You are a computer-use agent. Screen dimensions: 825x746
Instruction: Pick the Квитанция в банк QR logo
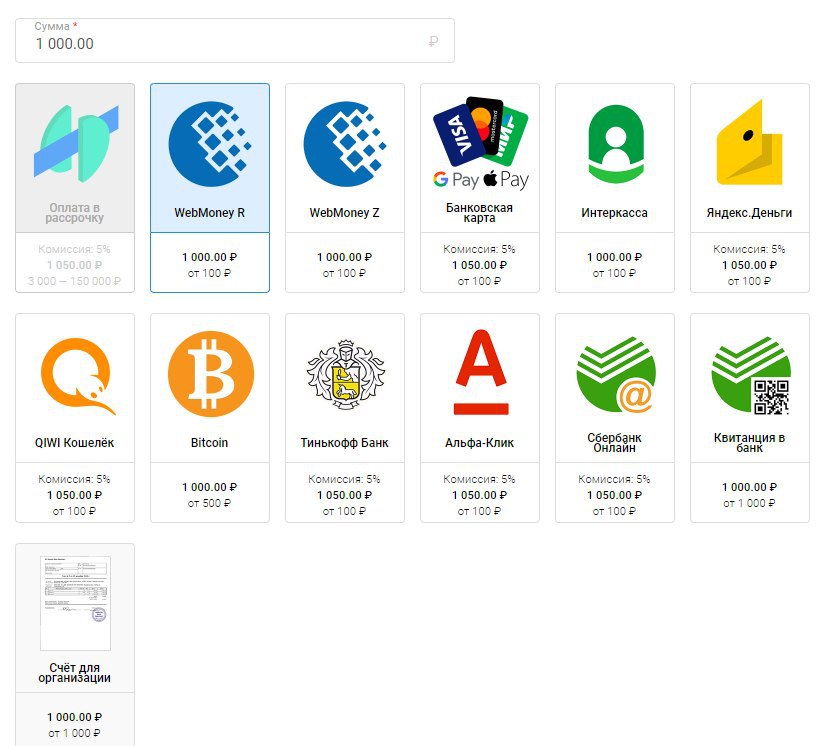pos(750,375)
